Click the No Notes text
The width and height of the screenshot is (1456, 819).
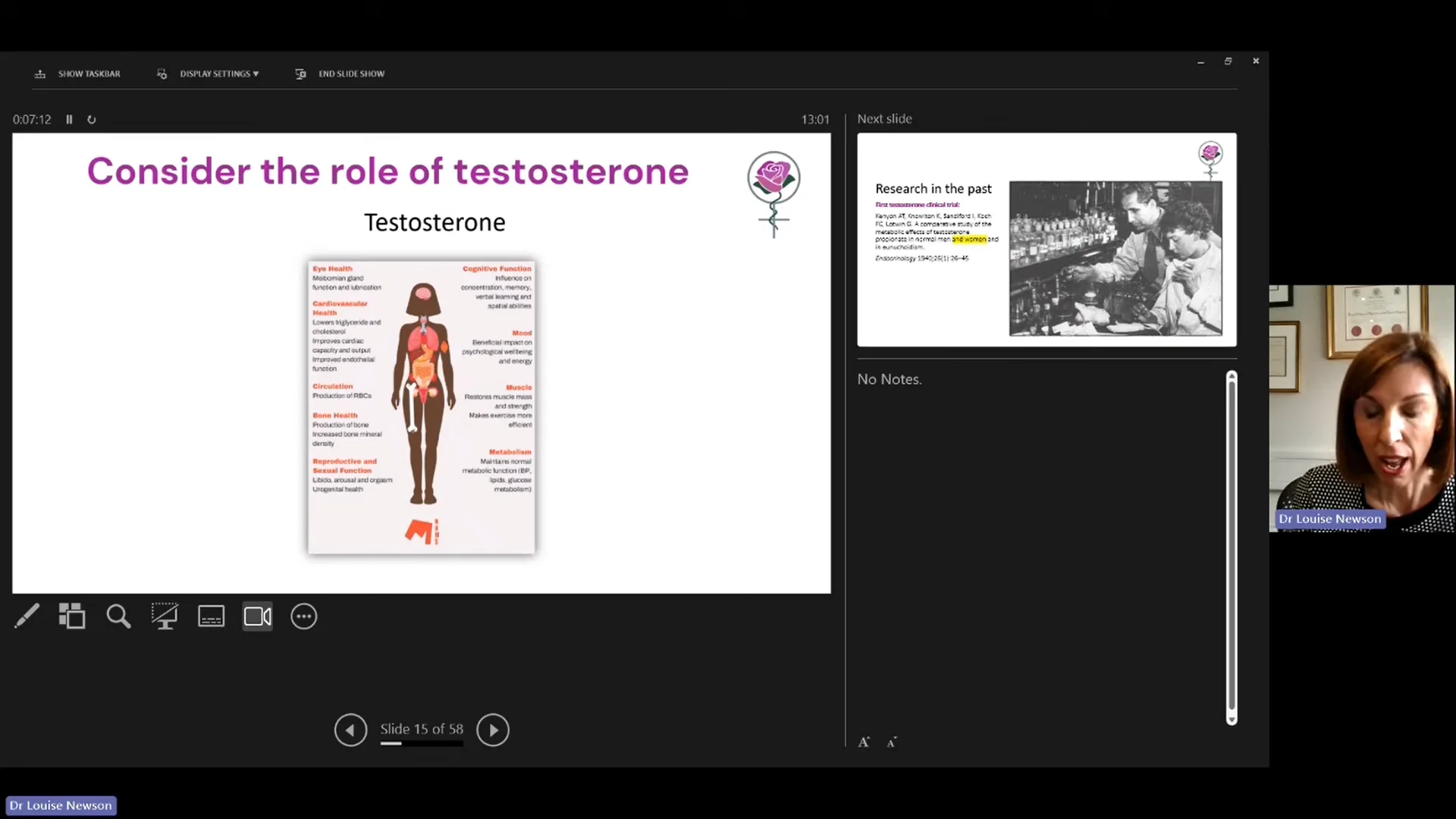(890, 379)
